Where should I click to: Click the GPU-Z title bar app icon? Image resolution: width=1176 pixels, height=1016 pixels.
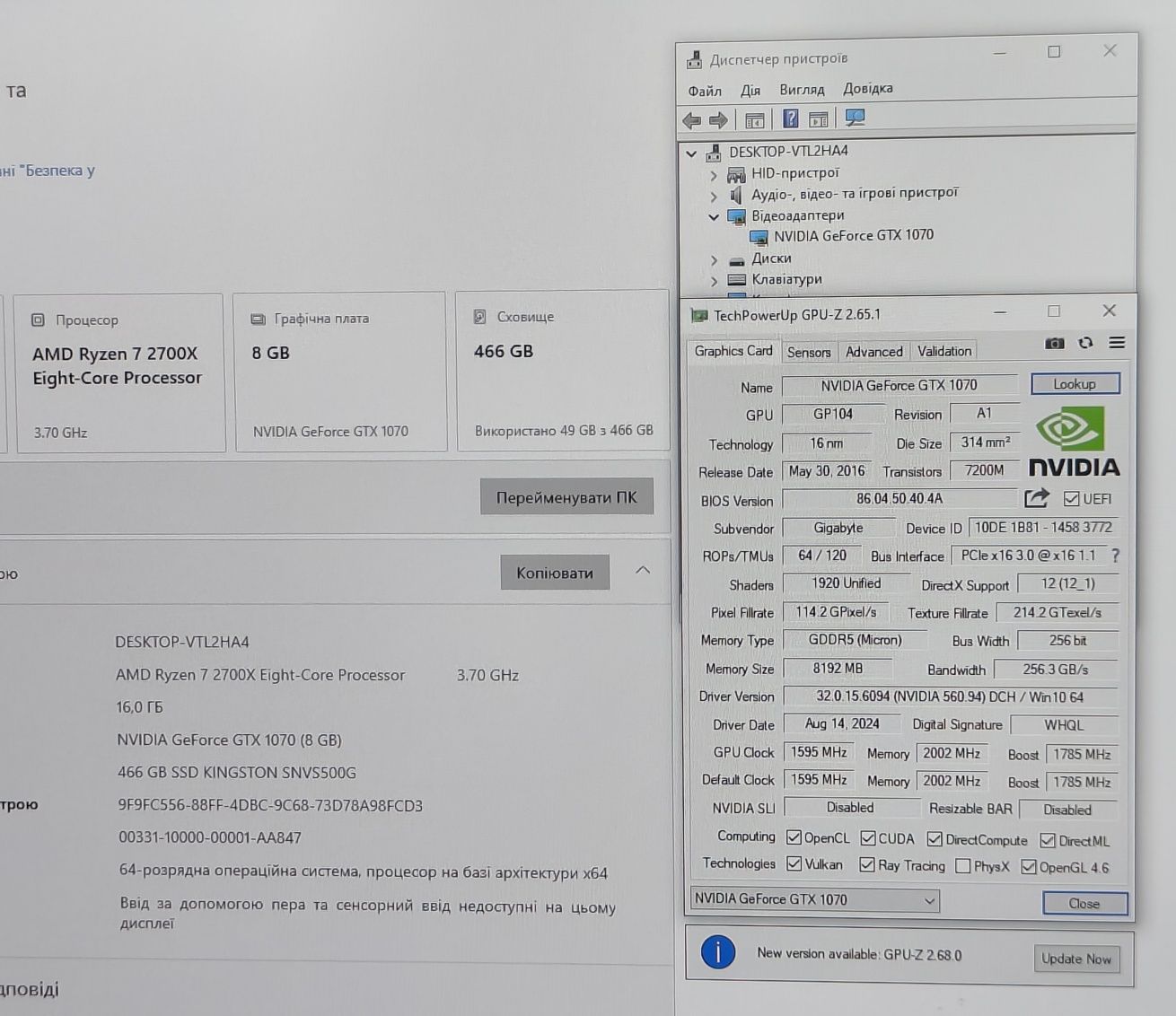(x=698, y=315)
